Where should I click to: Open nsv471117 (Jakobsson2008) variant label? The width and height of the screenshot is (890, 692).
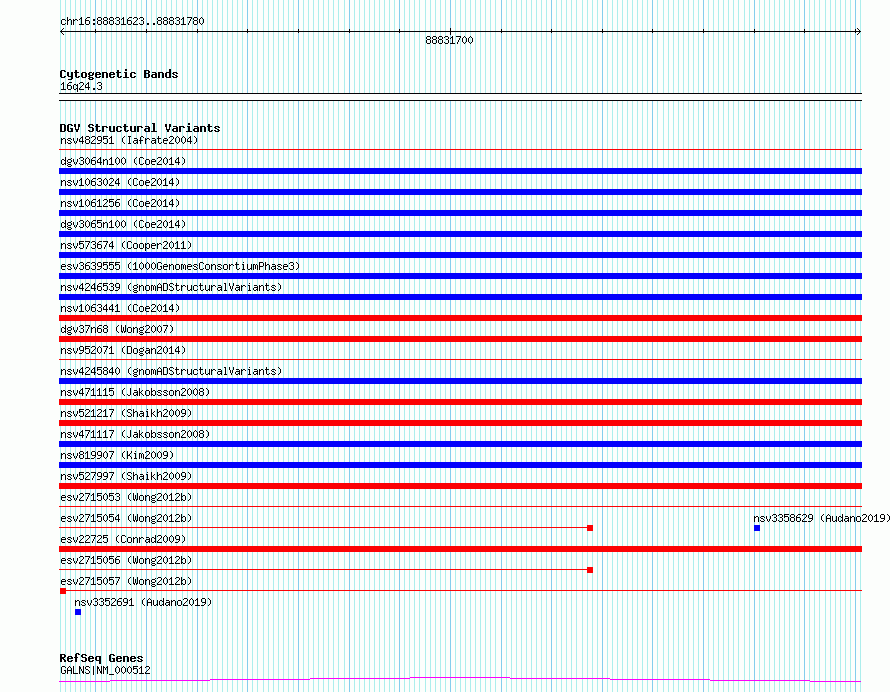tap(135, 434)
